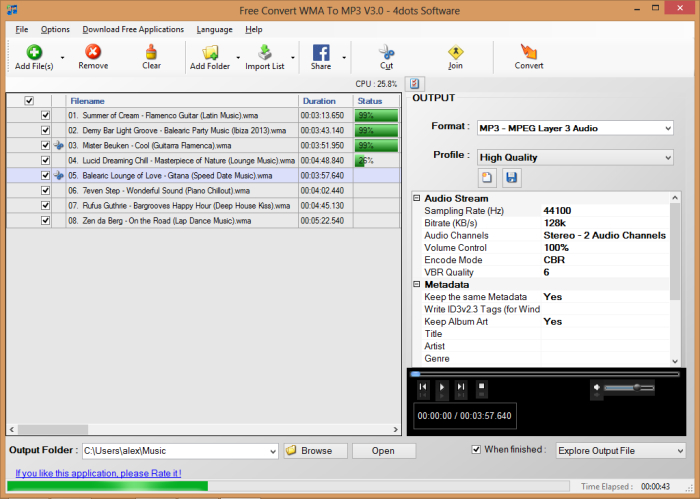Viewport: 700px width, 499px height.
Task: Select the Cut audio tool
Action: pos(386,52)
